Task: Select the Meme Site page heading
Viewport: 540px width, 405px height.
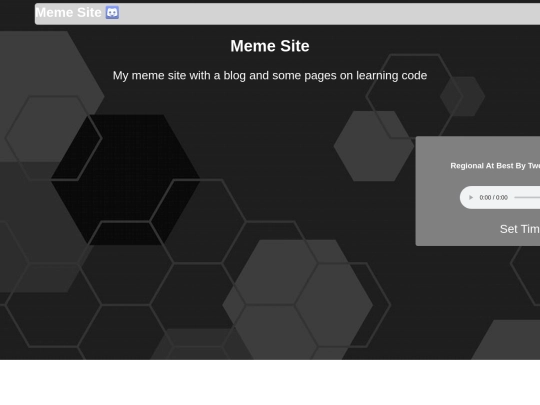Action: coord(270,46)
